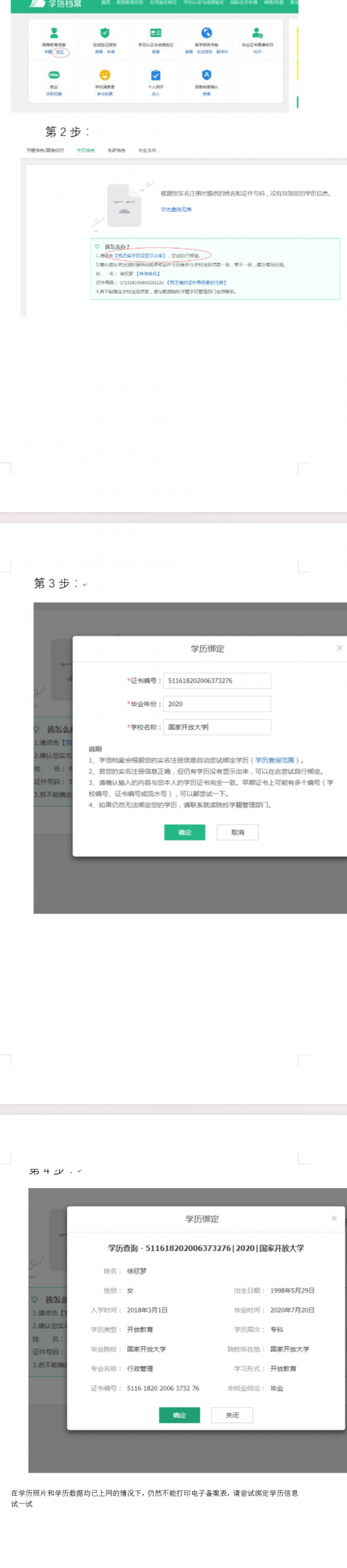
Task: Click the birth date 1998年5月29日
Action: point(292,1291)
